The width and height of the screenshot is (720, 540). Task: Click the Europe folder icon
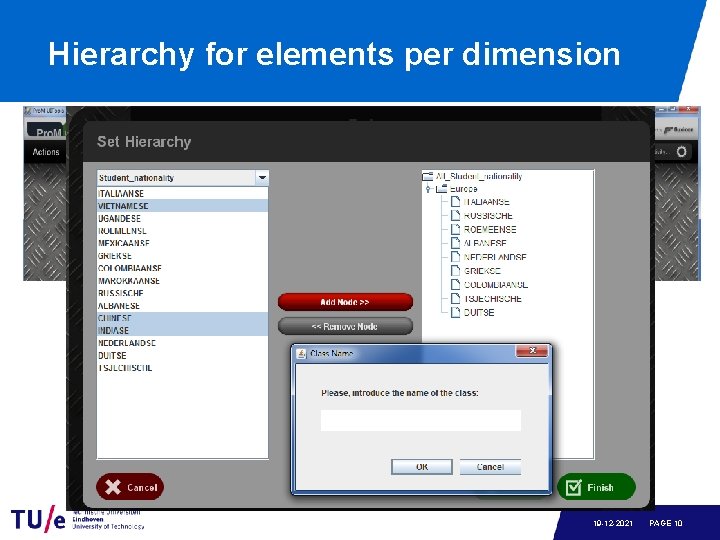441,189
